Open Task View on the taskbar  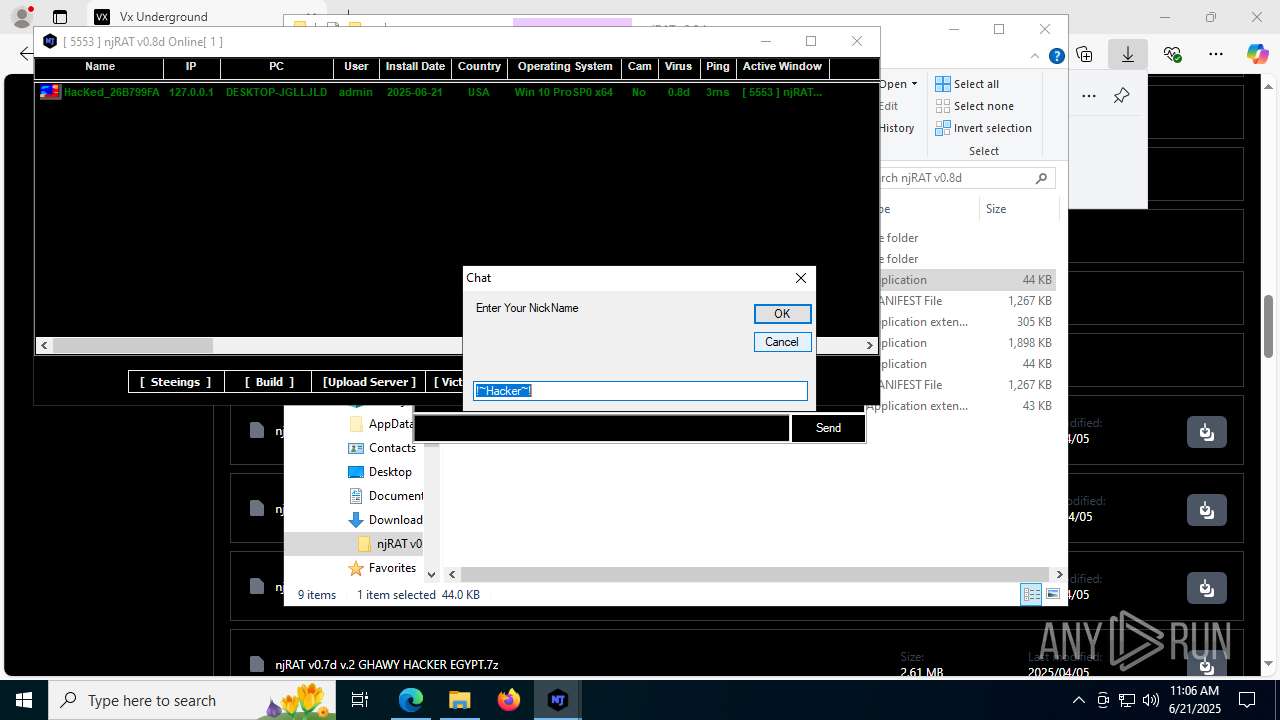[x=361, y=700]
